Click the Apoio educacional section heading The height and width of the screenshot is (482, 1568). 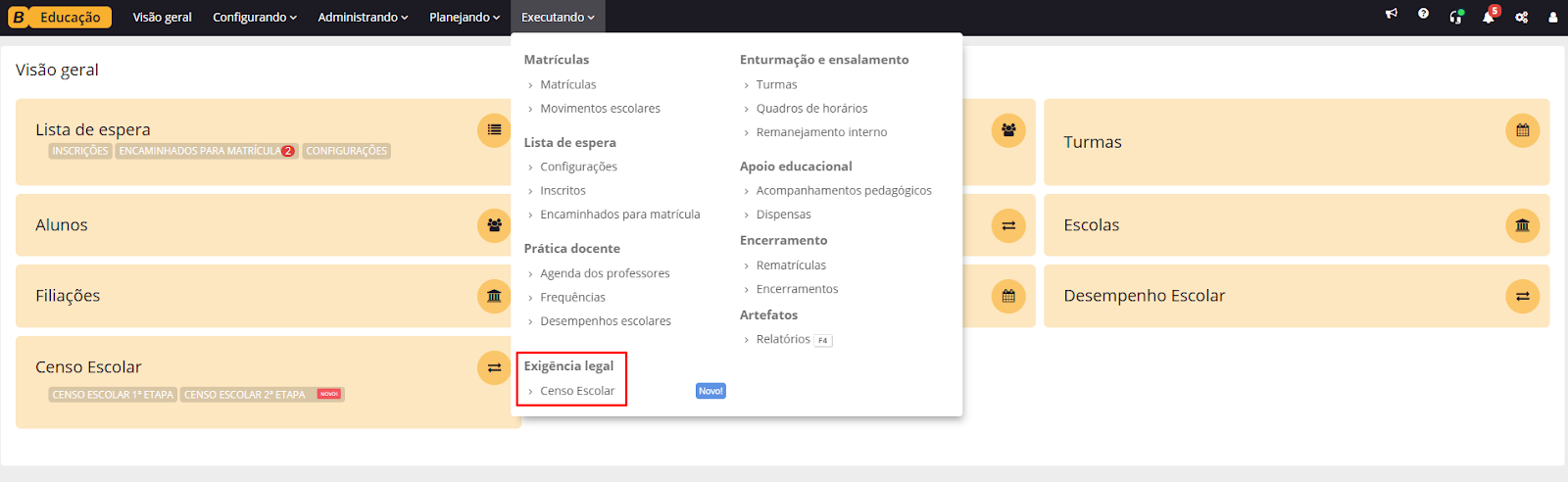[x=796, y=167]
